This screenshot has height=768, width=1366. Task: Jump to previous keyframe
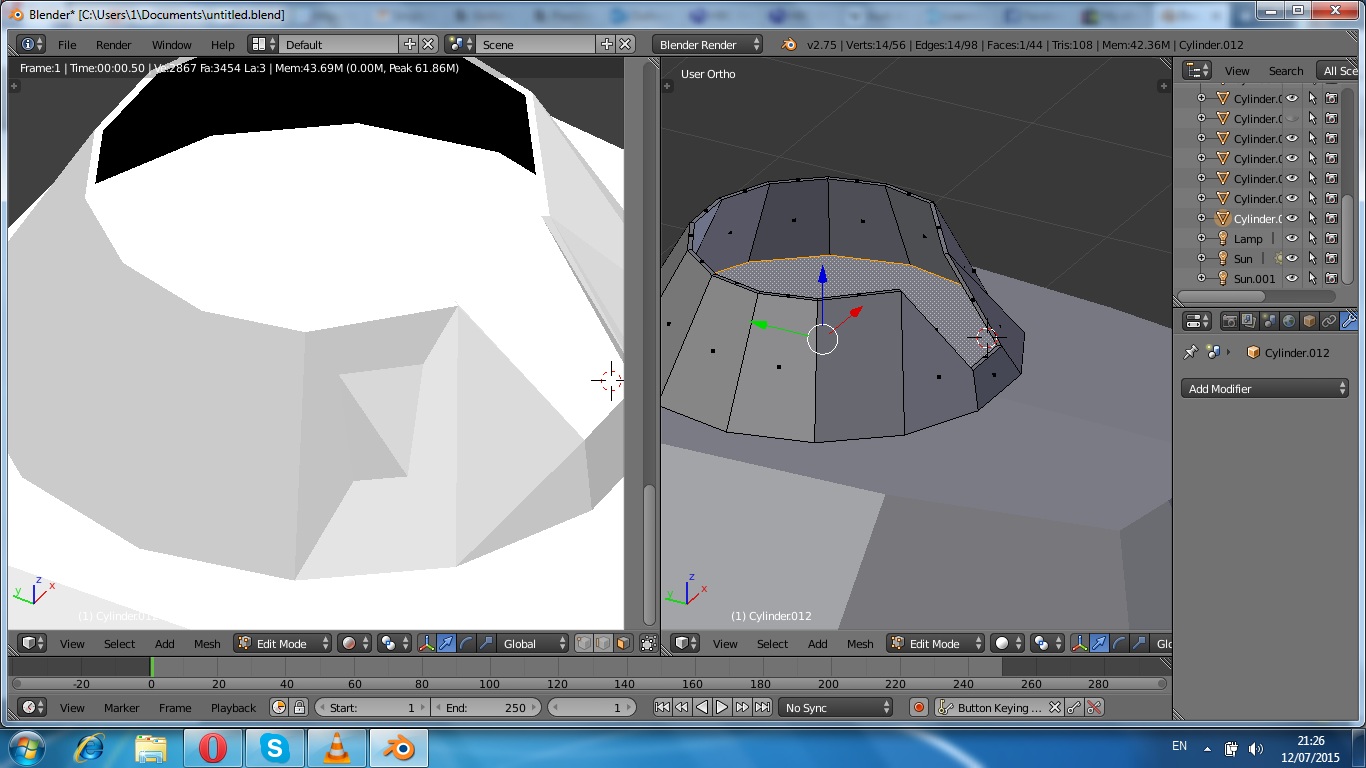[682, 707]
